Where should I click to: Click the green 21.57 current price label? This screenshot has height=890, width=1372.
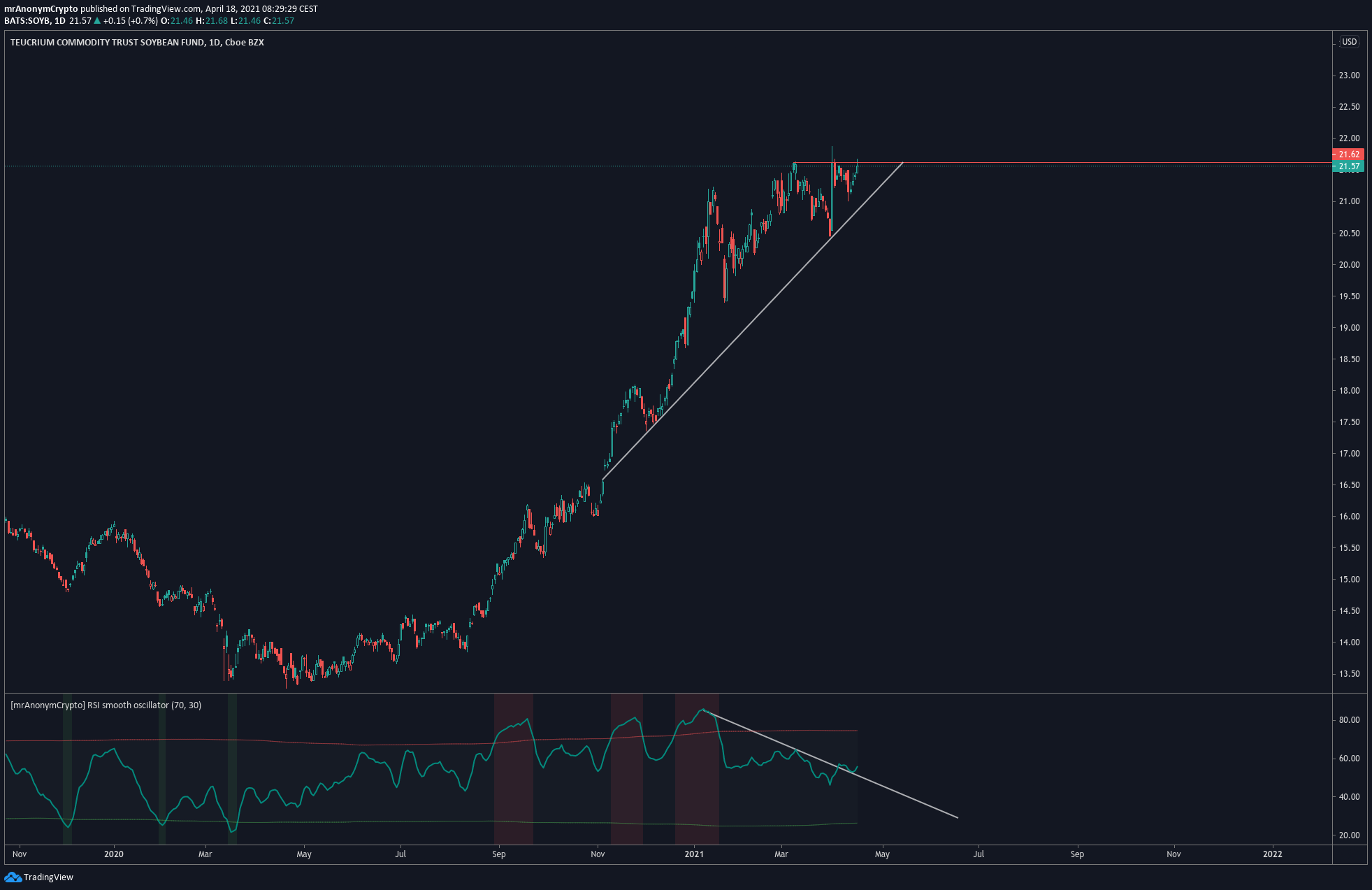(x=1349, y=166)
